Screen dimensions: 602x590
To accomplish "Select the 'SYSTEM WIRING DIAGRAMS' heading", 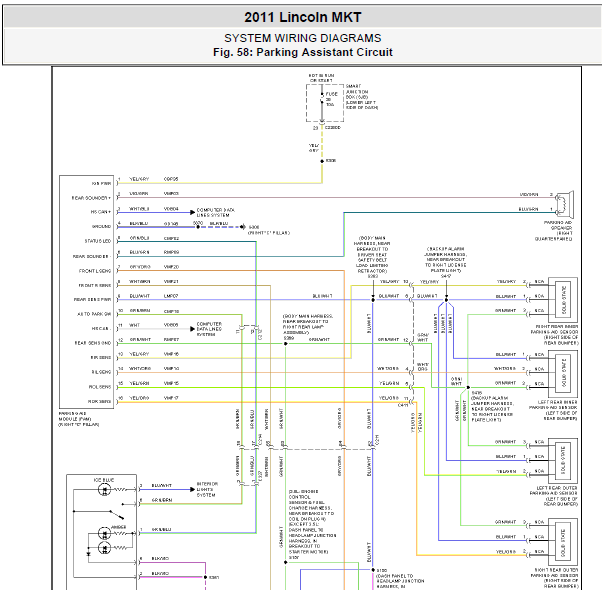I will coord(303,38).
